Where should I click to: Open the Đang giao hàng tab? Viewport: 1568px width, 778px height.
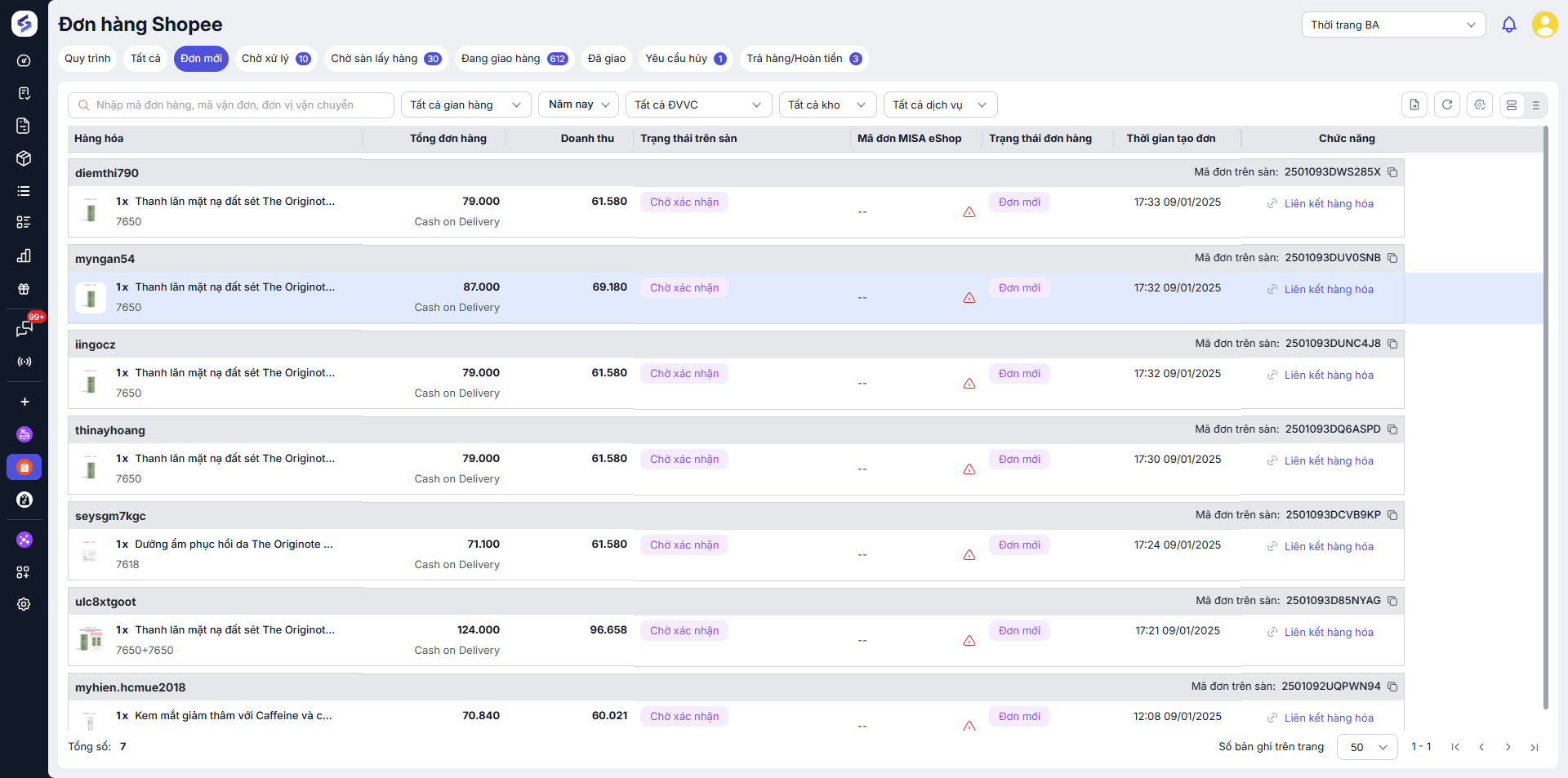click(x=514, y=59)
